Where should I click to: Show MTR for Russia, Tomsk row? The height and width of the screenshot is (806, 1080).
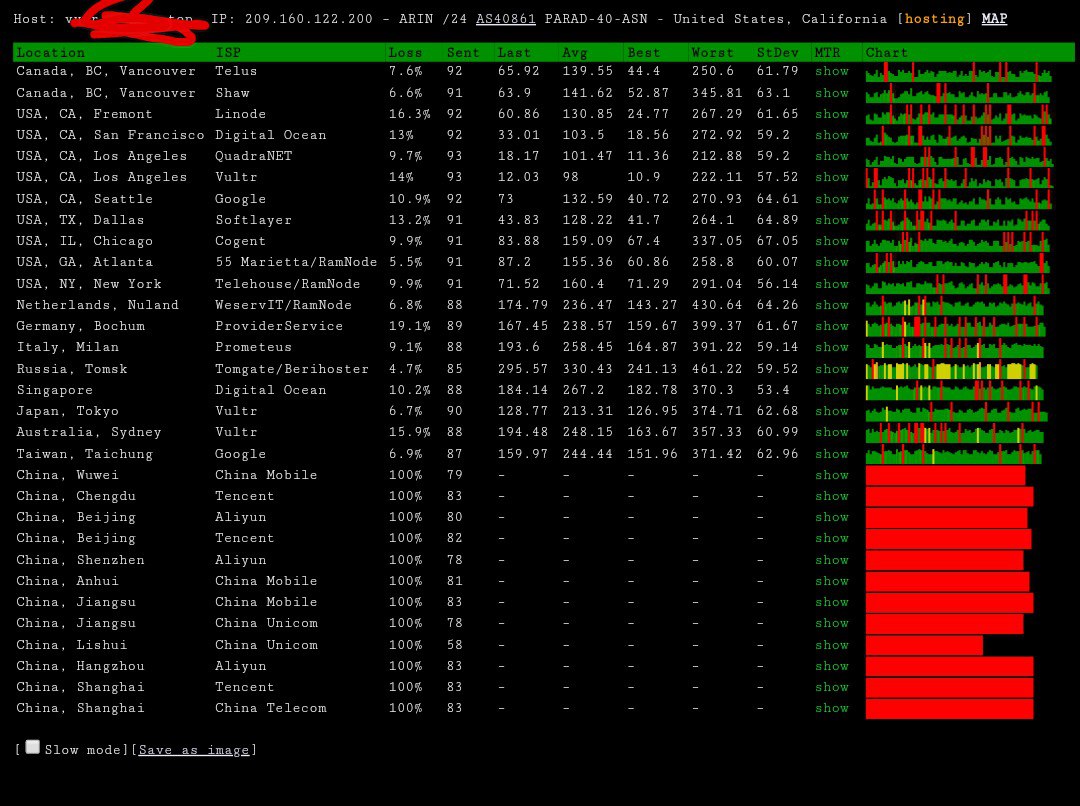[831, 369]
